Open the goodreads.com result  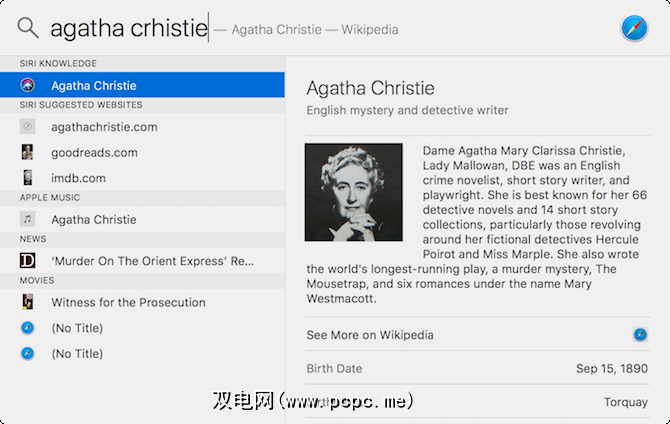click(94, 153)
